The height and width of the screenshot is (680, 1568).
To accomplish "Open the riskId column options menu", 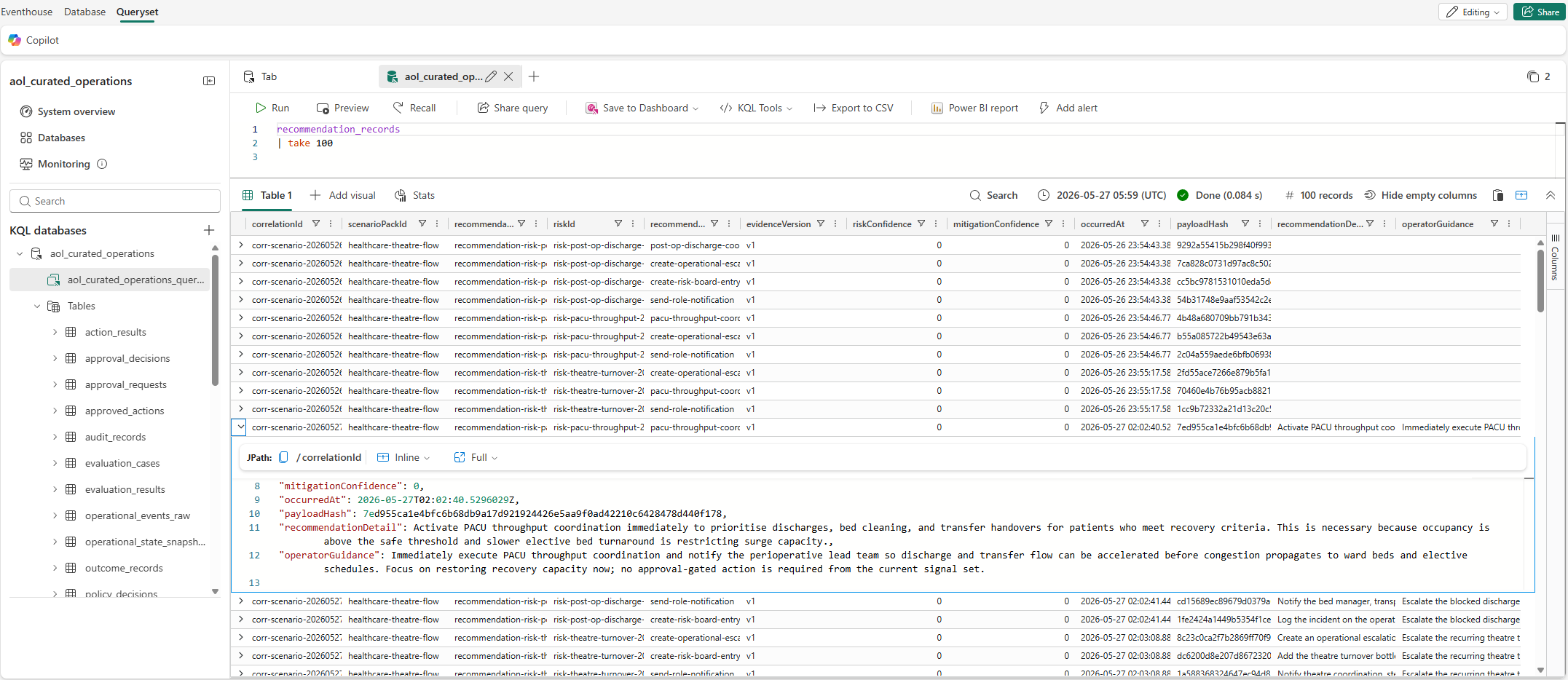I will [633, 224].
